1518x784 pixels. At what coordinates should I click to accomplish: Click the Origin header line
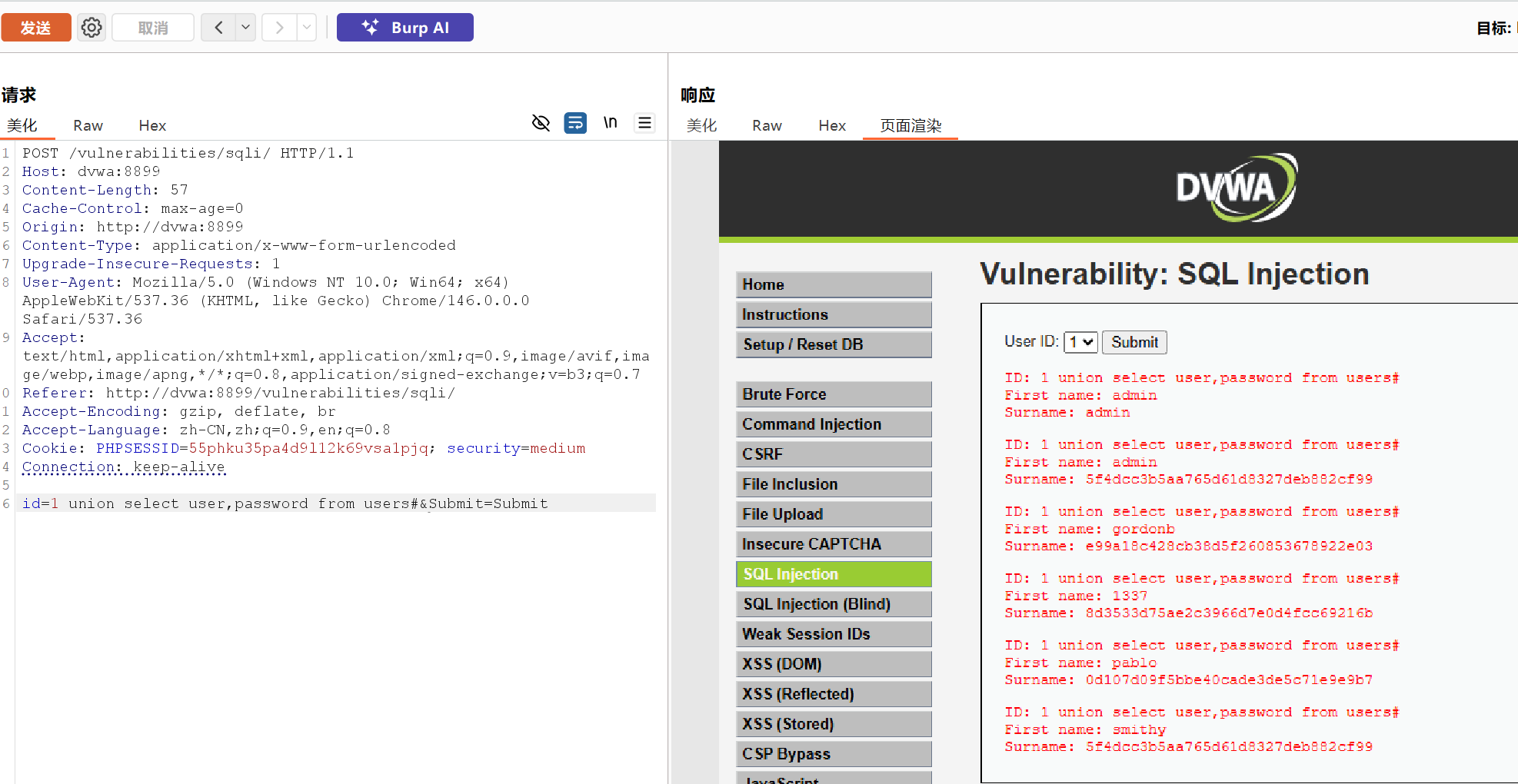[132, 227]
